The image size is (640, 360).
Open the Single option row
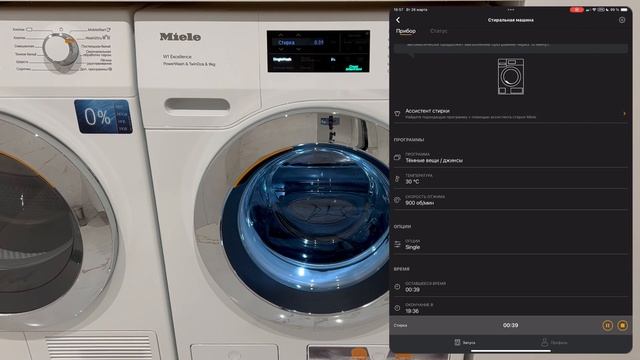tap(510, 244)
